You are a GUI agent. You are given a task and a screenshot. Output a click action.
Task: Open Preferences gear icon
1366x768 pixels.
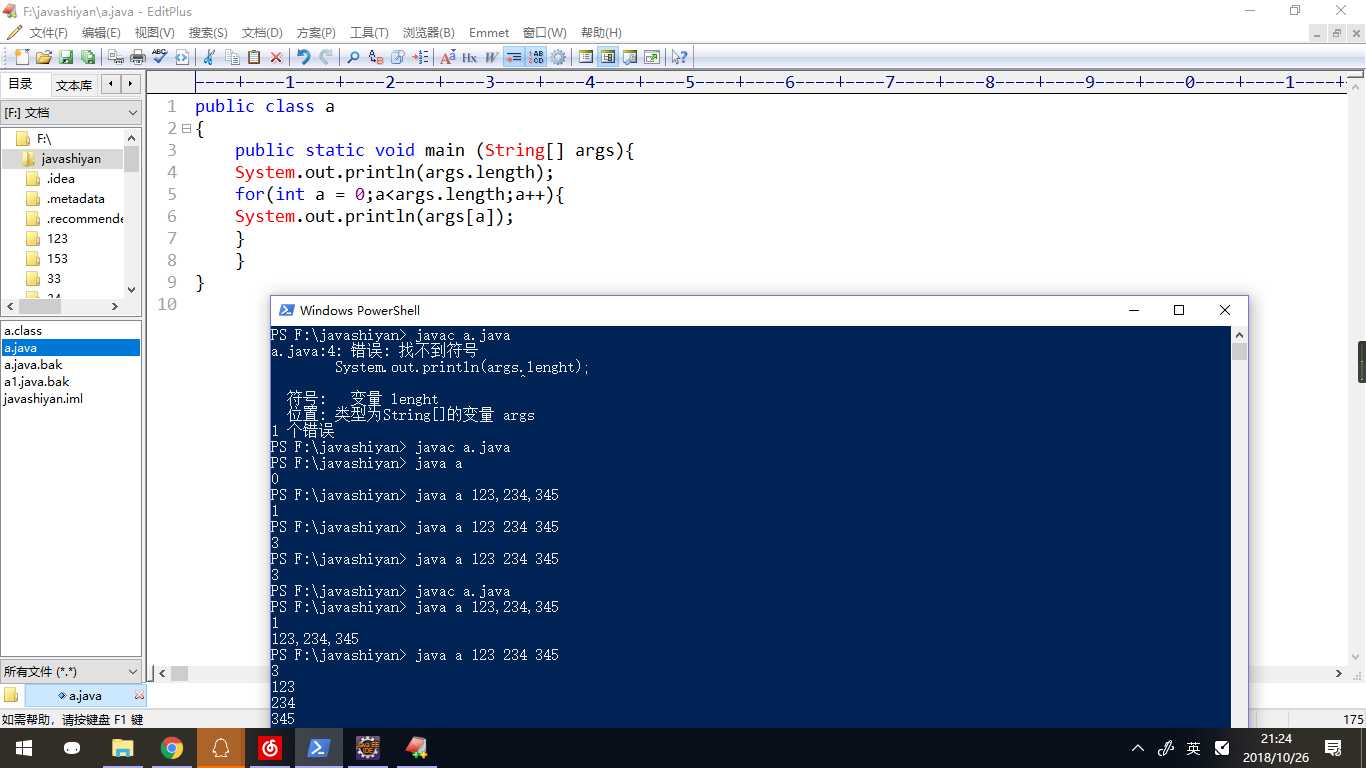559,57
